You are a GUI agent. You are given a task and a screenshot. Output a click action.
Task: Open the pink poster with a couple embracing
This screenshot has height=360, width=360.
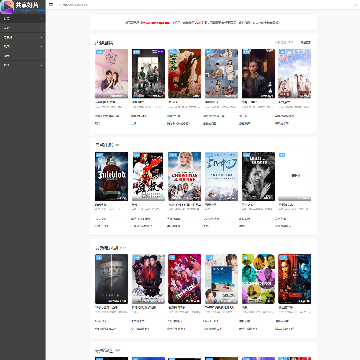(x=111, y=74)
